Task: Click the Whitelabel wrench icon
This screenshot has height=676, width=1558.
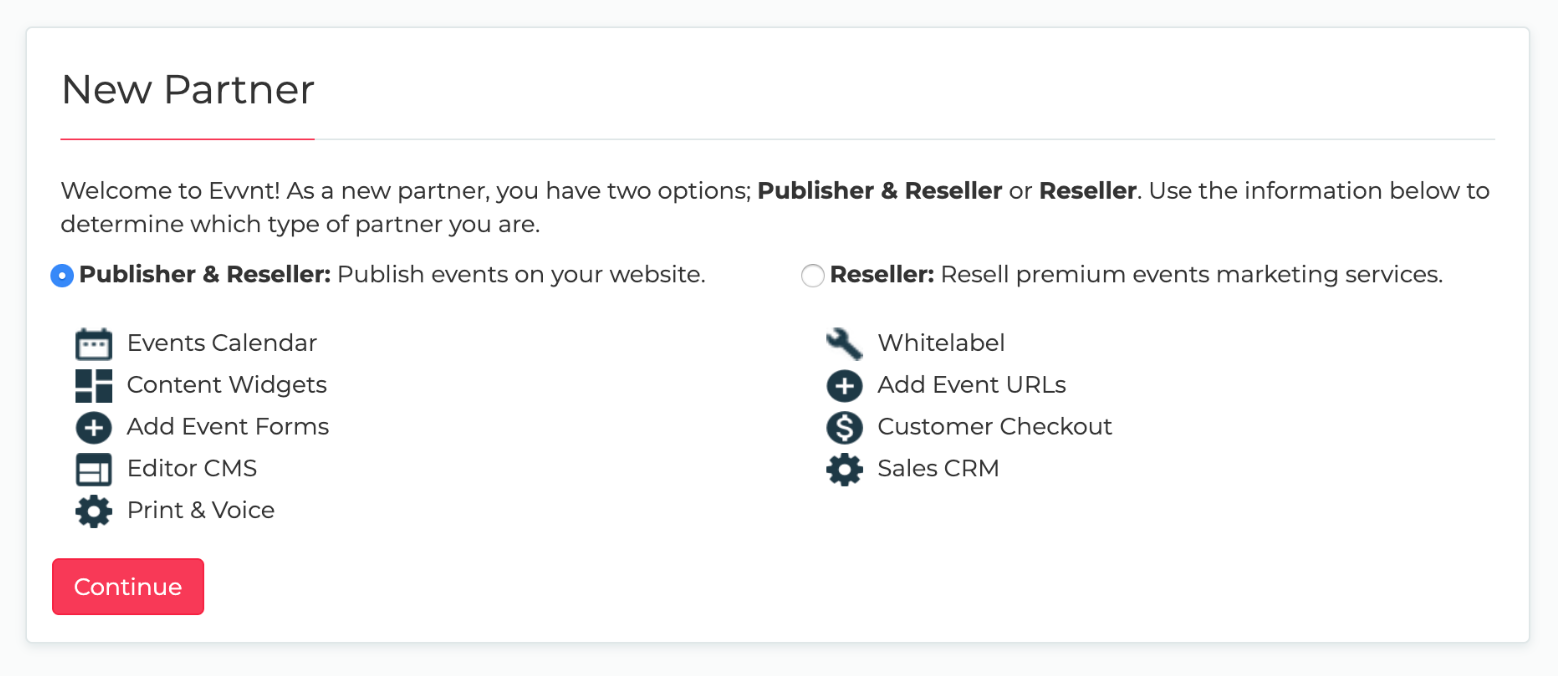Action: click(x=844, y=344)
